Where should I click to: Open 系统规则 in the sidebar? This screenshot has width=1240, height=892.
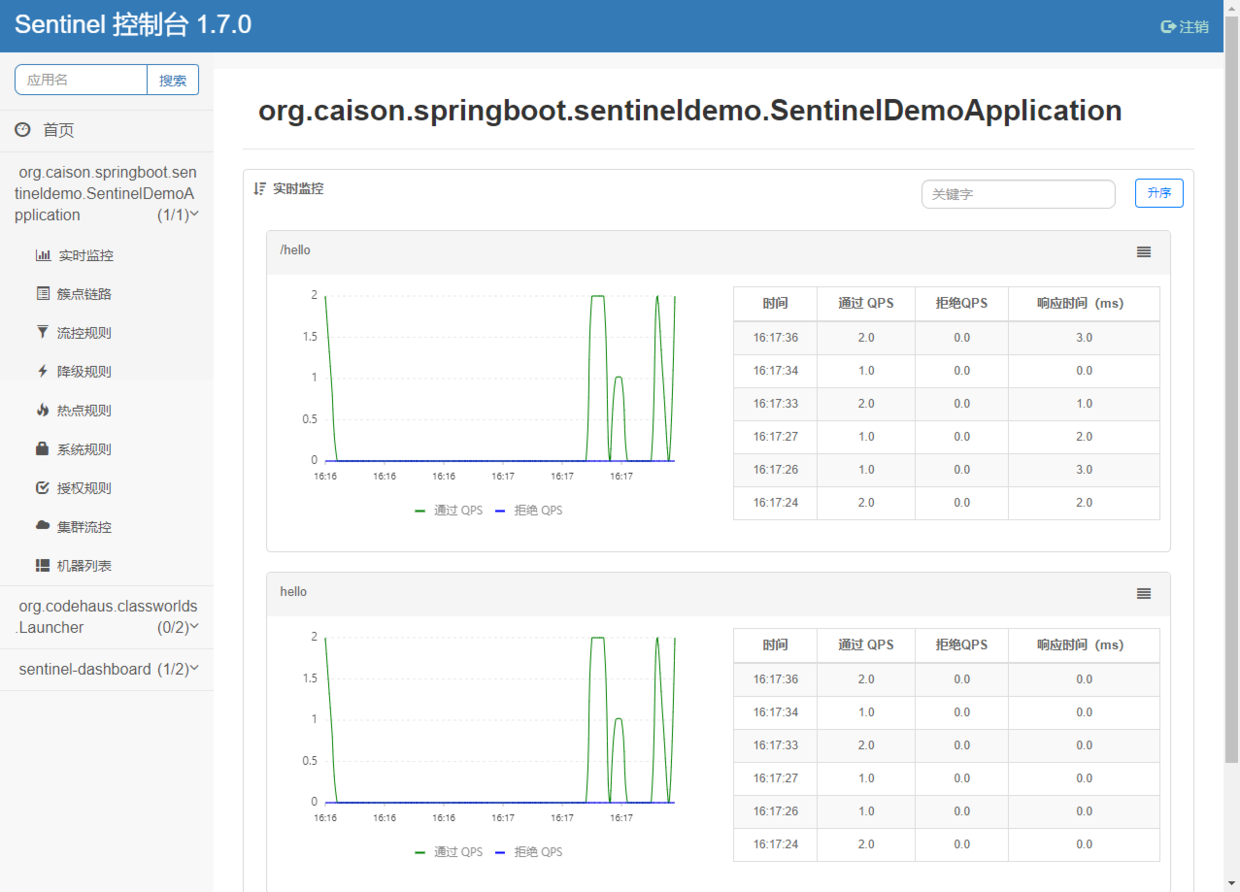pos(84,450)
